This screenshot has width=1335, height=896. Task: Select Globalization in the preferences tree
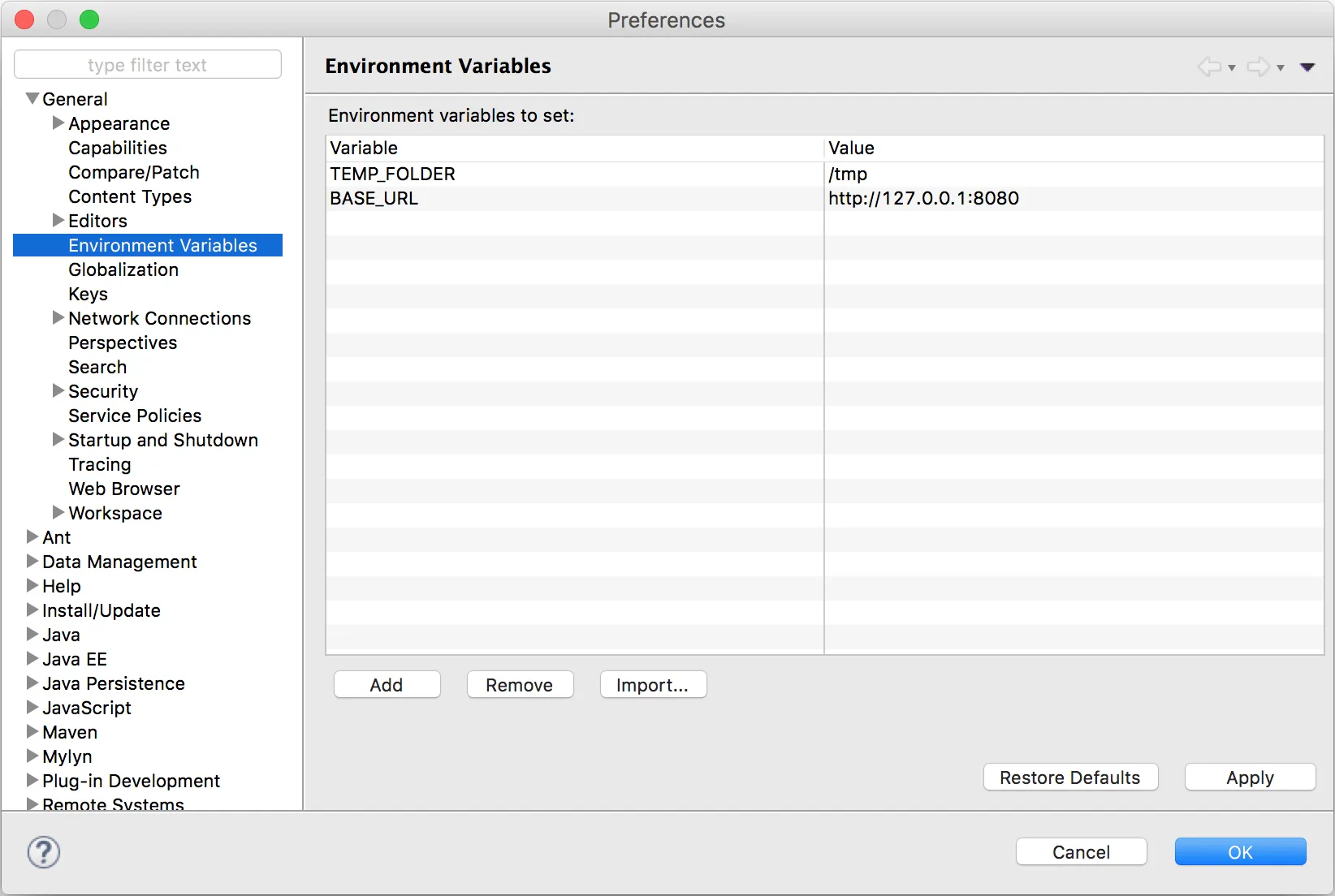[123, 269]
